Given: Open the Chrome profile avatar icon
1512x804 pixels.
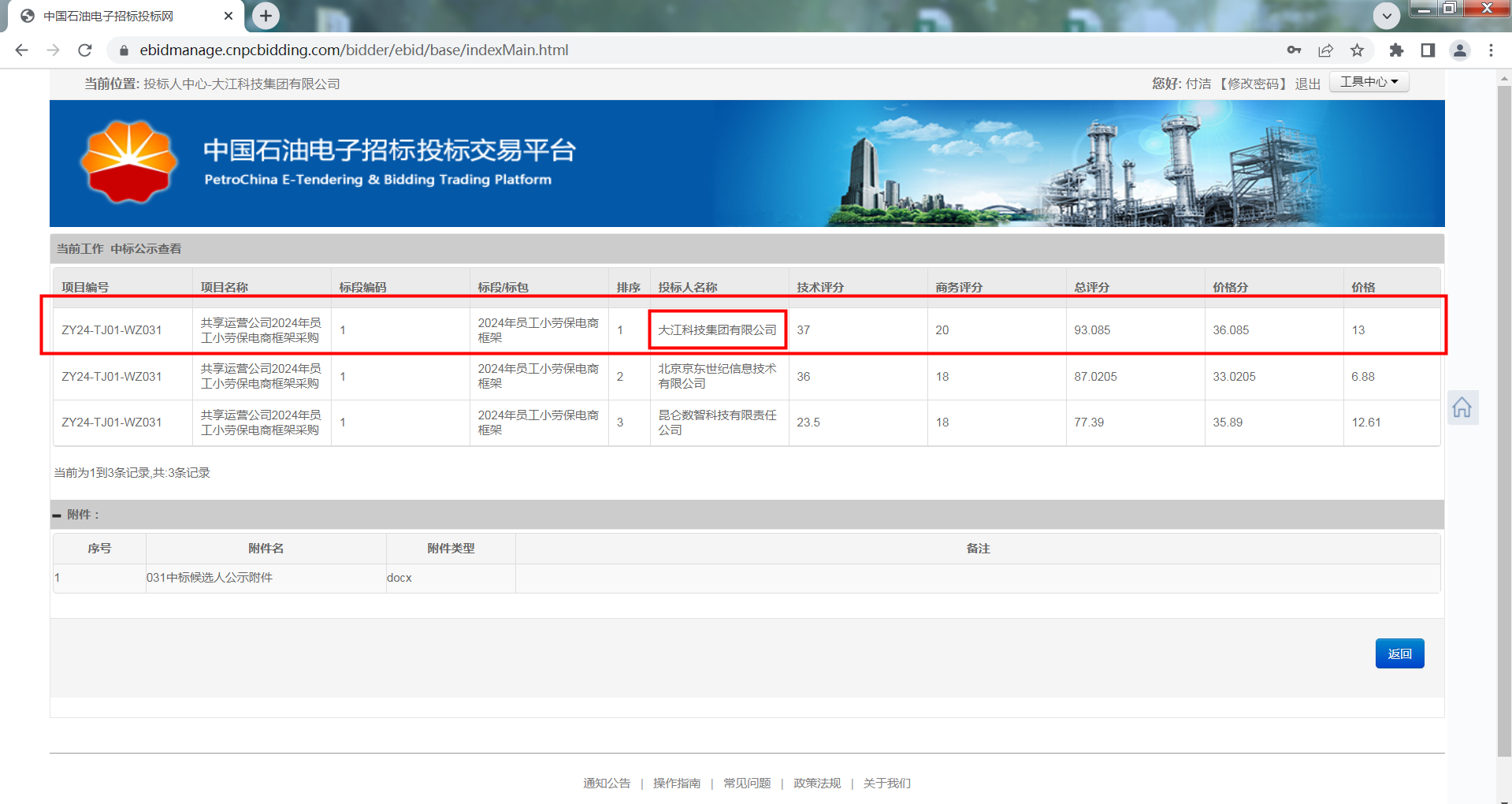Looking at the screenshot, I should click(1459, 50).
